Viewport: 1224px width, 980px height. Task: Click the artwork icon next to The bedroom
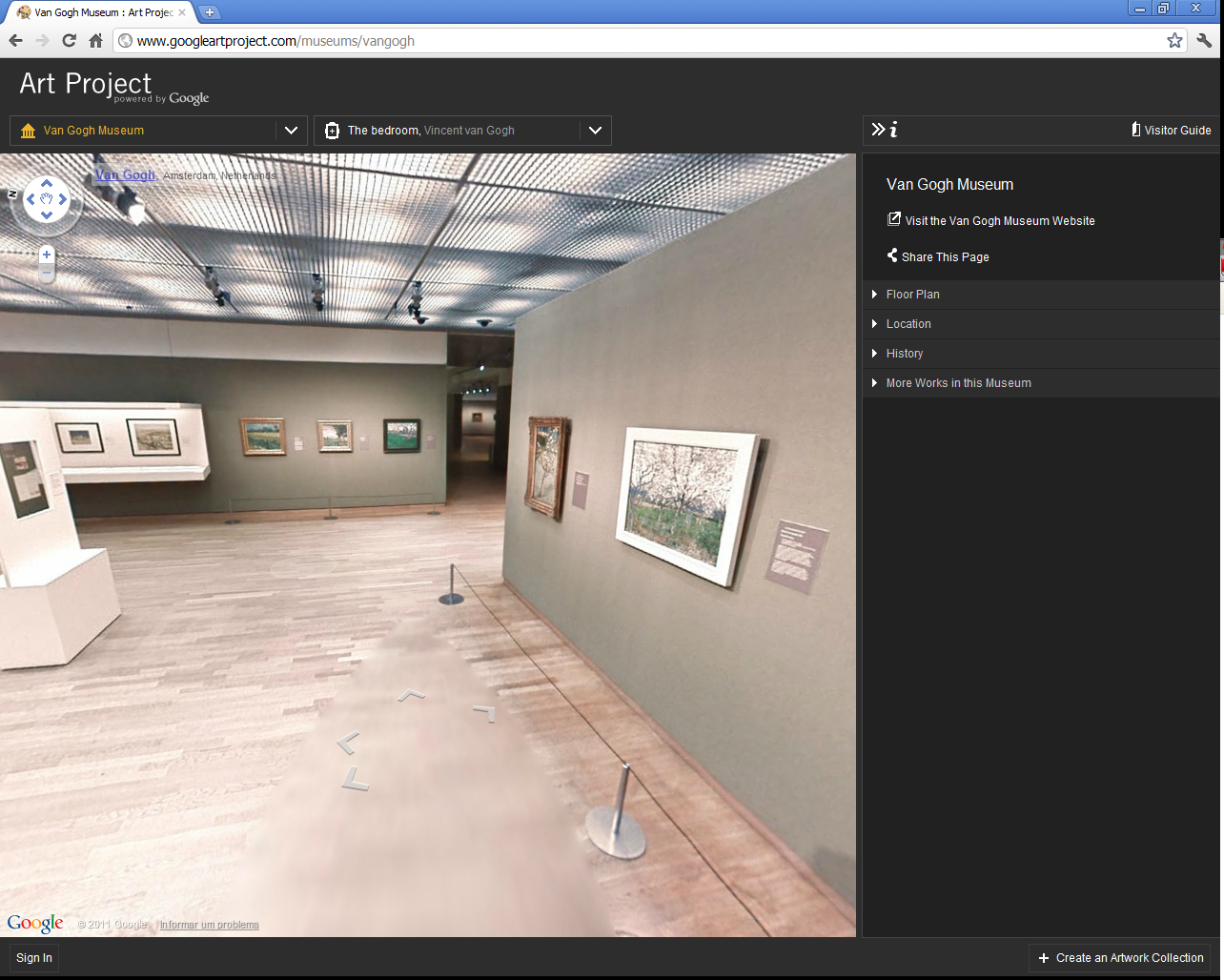tap(331, 131)
